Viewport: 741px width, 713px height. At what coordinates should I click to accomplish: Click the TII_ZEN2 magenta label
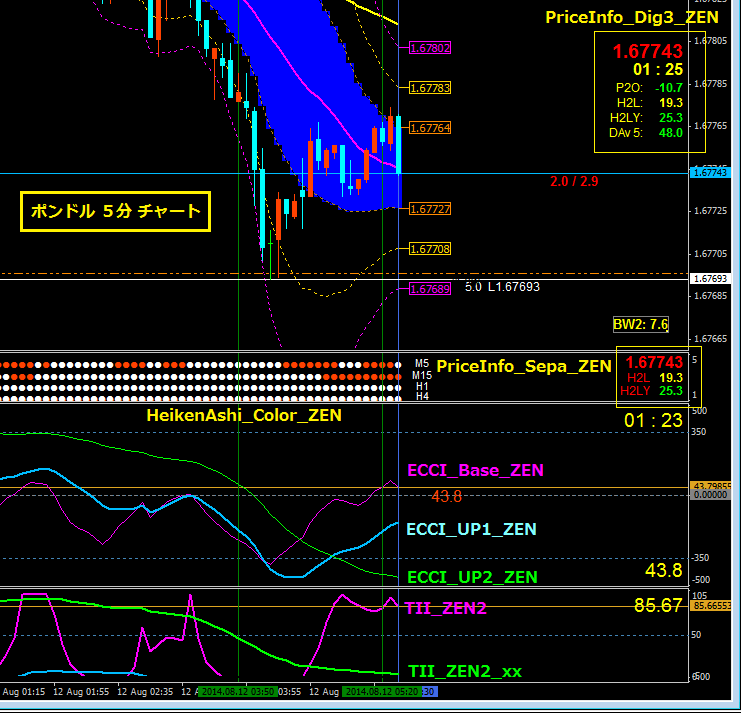(446, 608)
